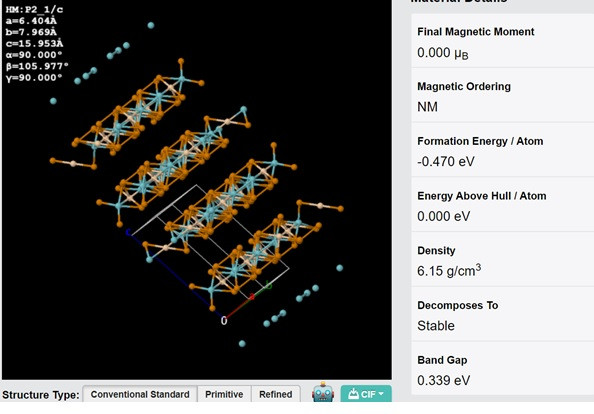Click the 0.000 eV energy above hull value

click(443, 216)
